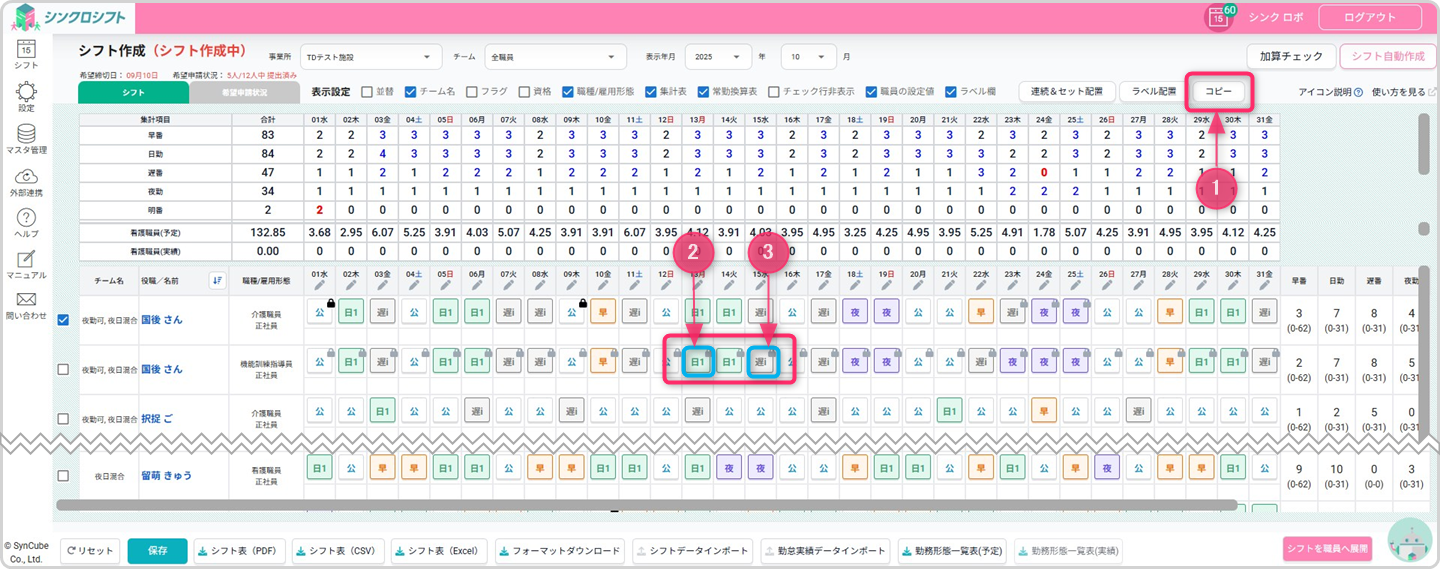Uncheck the チーム名 checkbox

(x=411, y=91)
